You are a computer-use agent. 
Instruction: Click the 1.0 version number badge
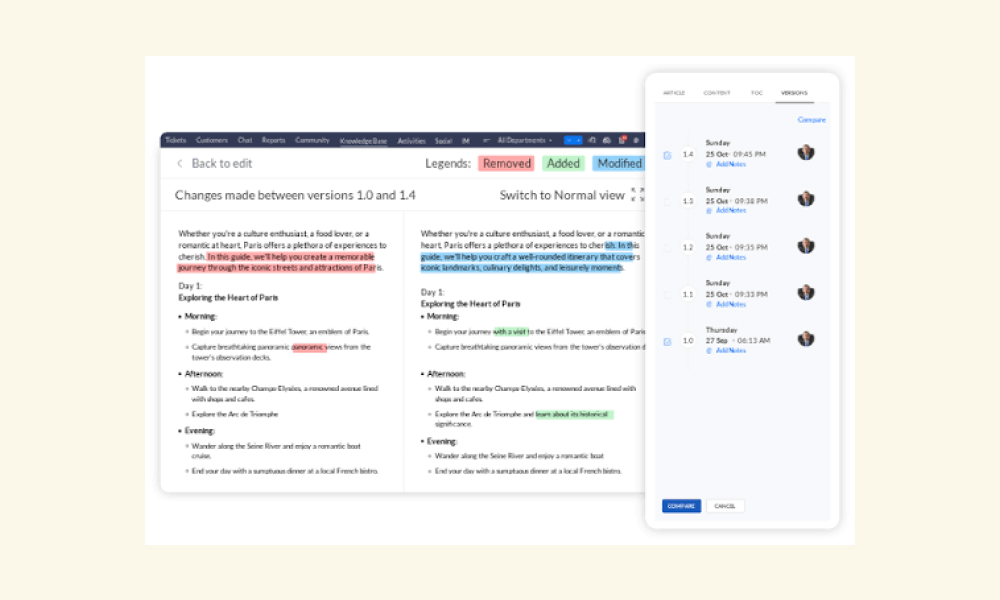point(688,341)
